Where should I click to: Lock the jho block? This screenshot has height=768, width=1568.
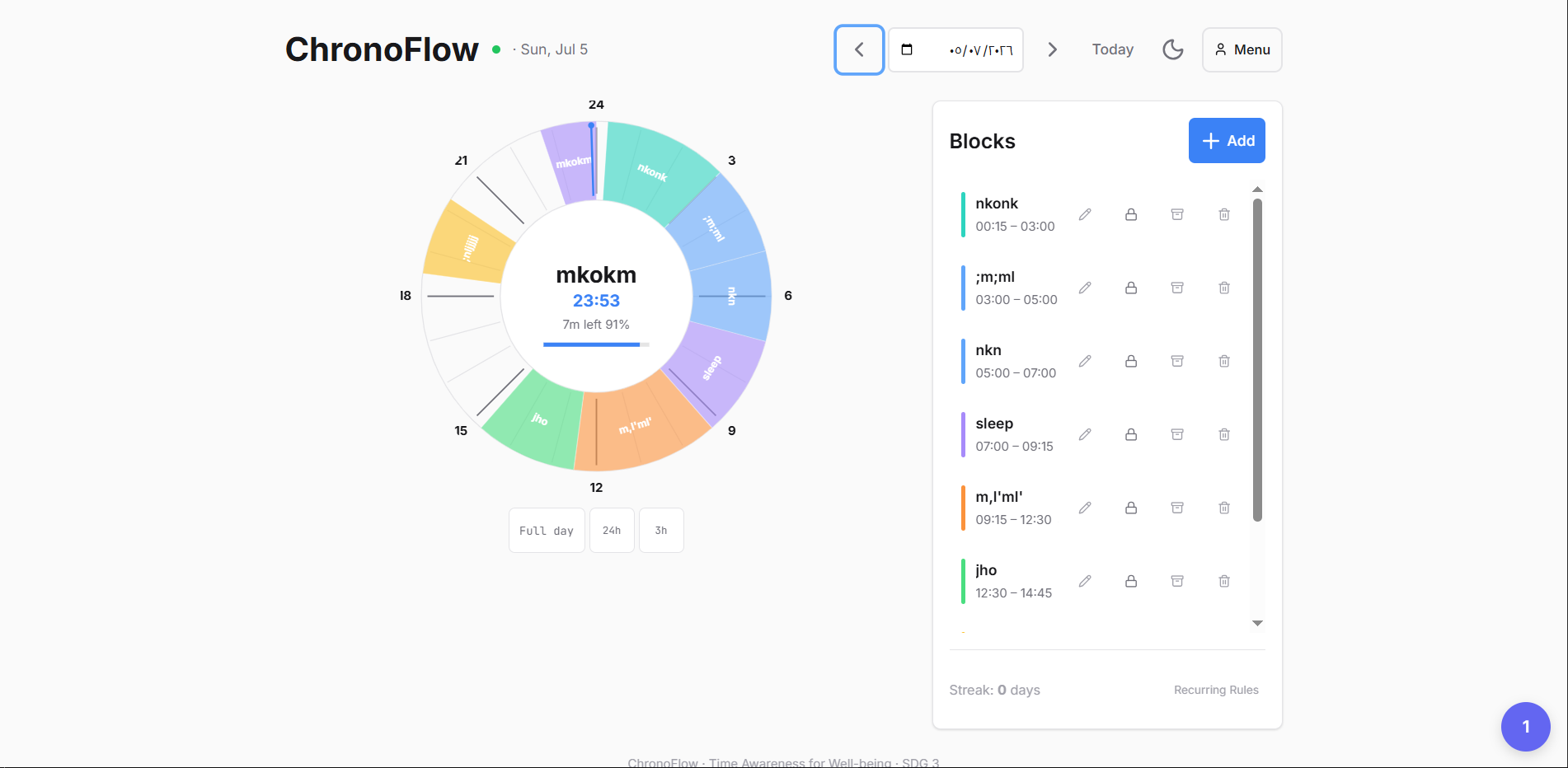(x=1131, y=581)
